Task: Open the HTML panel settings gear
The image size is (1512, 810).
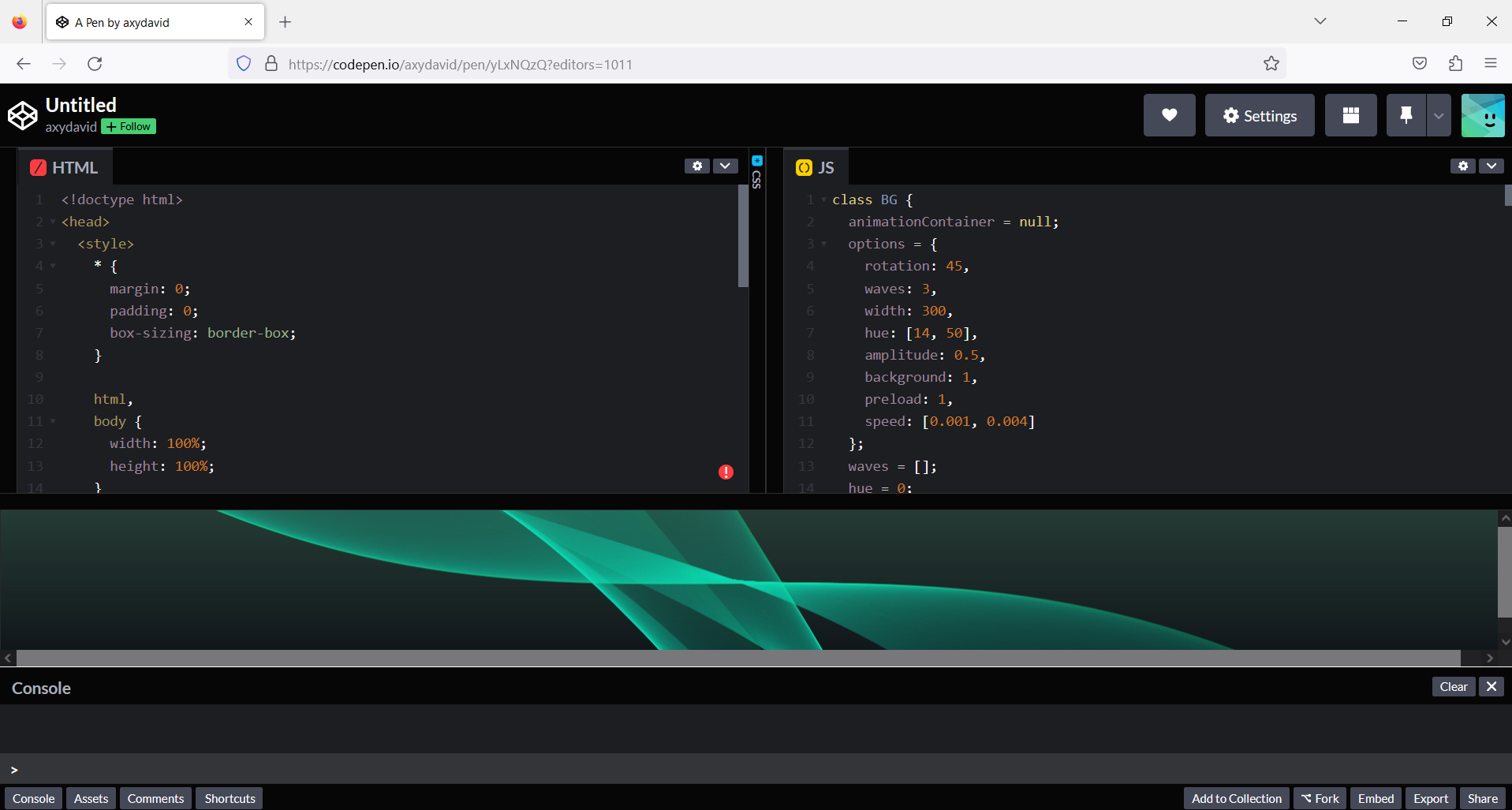Action: [x=697, y=166]
